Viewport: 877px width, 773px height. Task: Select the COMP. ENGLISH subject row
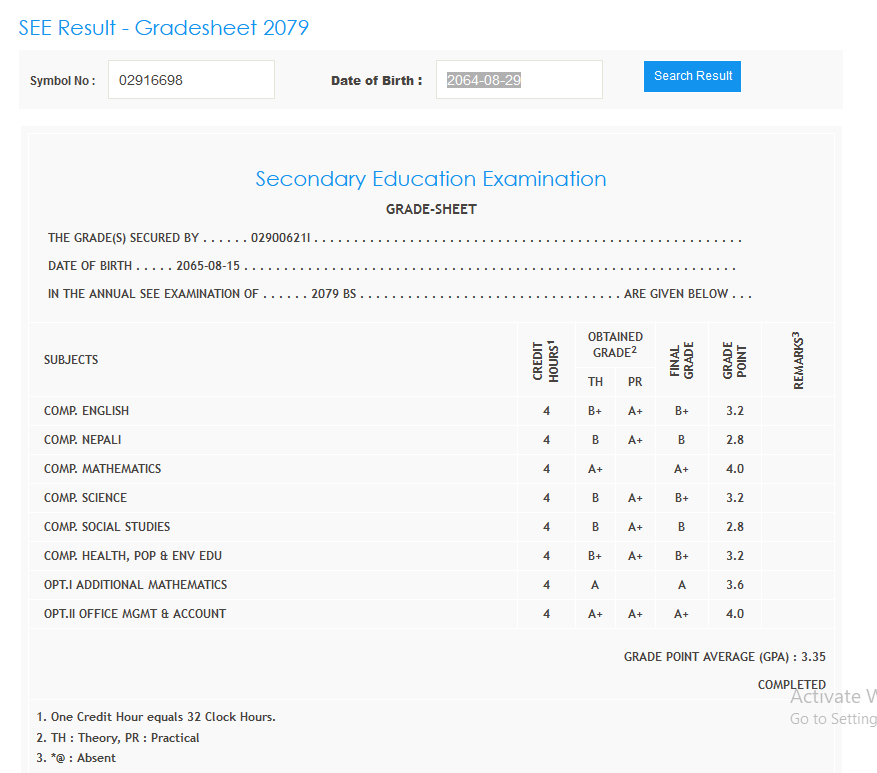87,411
